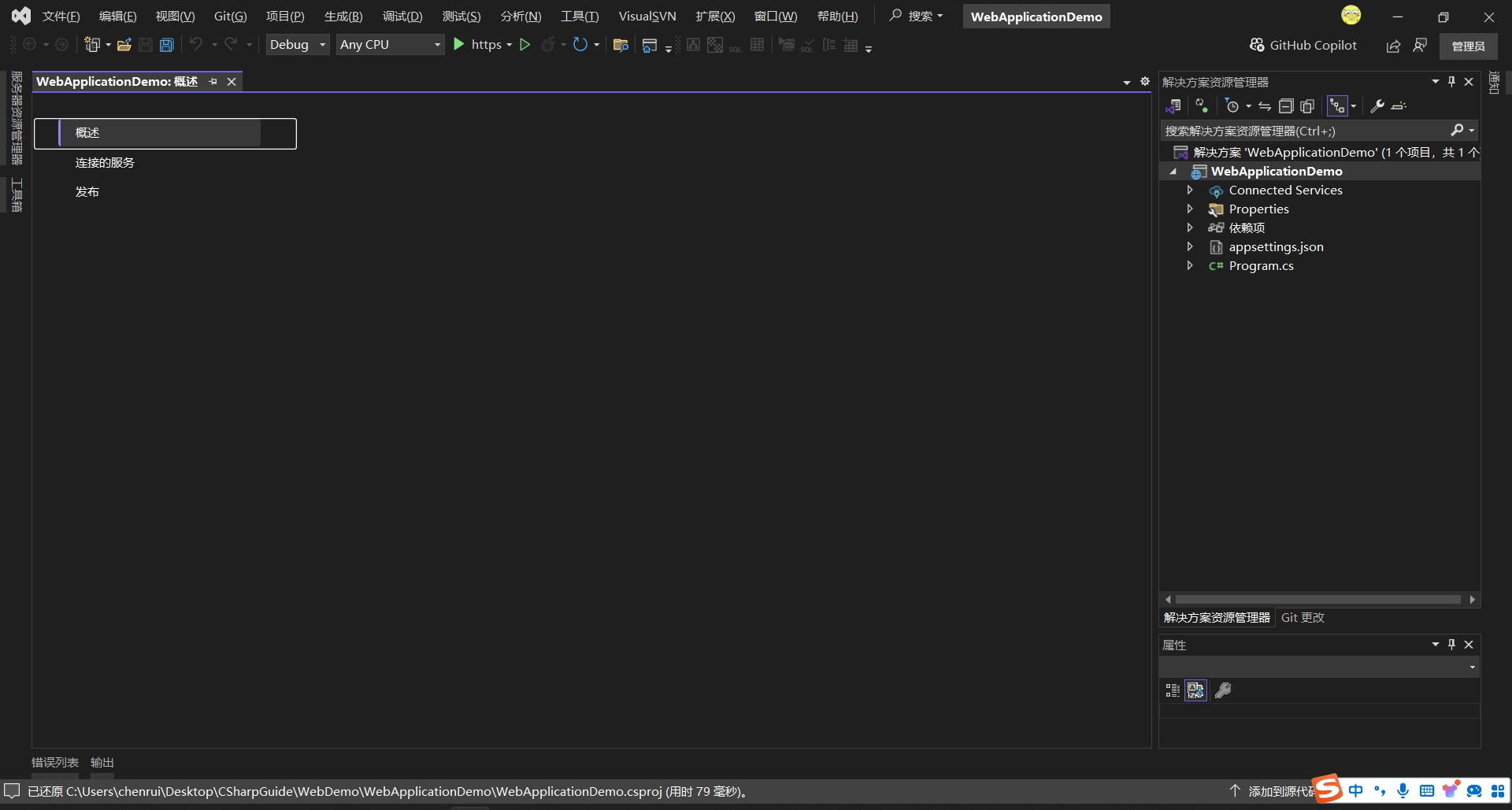Select 连接的服务 in overview sidebar

click(105, 162)
